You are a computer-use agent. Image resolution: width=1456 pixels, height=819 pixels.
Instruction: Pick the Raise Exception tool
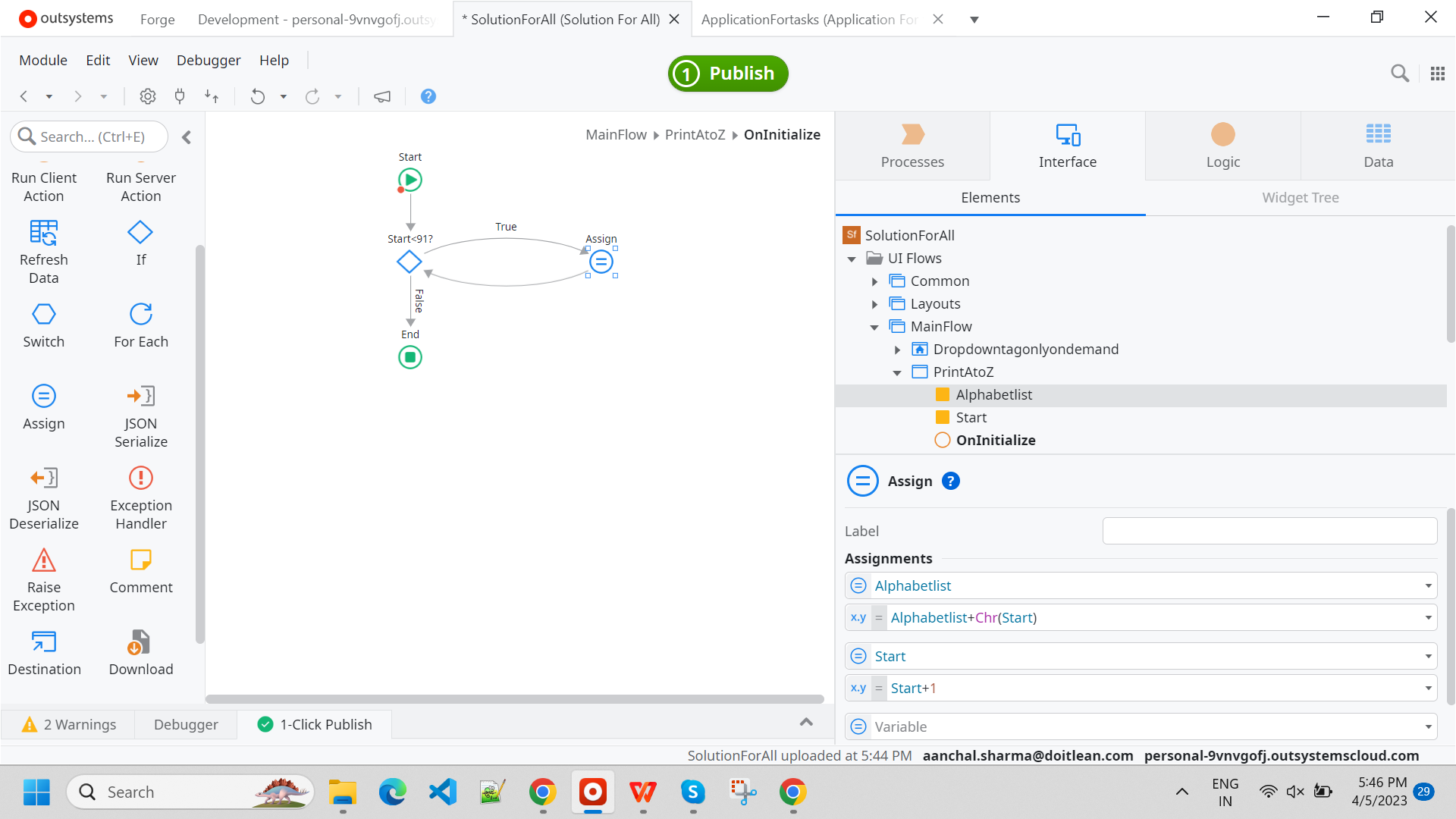(43, 579)
